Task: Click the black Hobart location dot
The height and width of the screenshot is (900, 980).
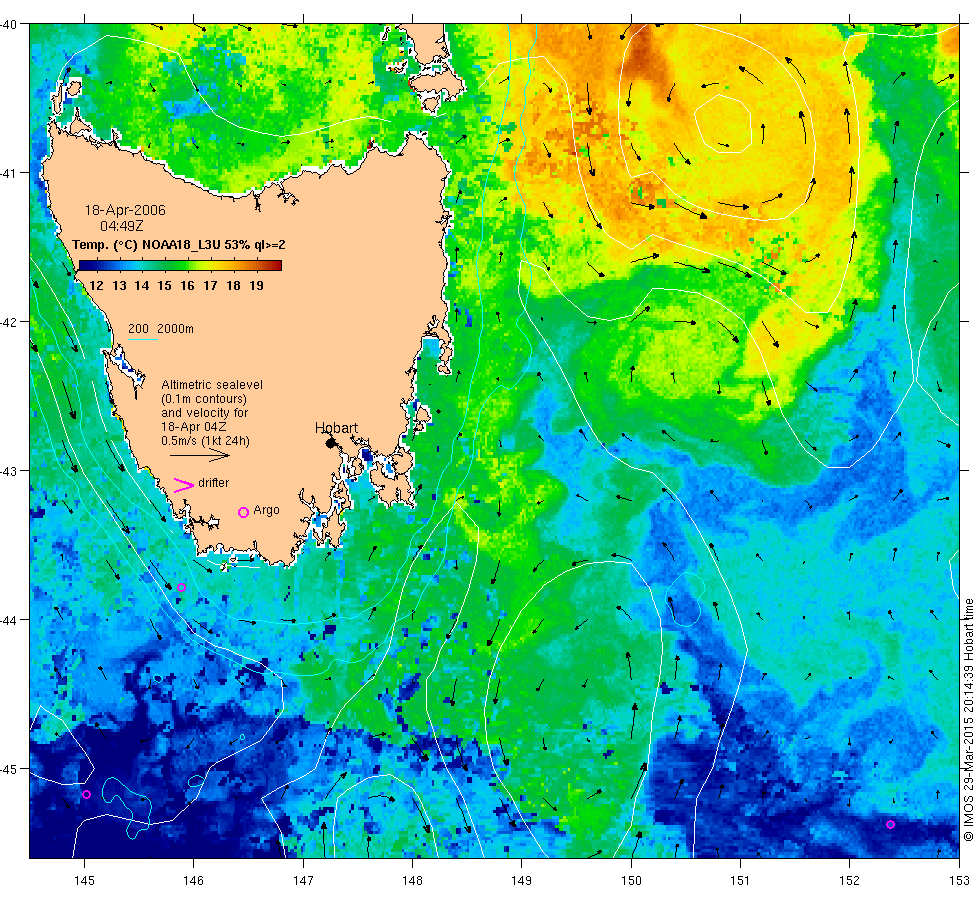Action: [331, 443]
